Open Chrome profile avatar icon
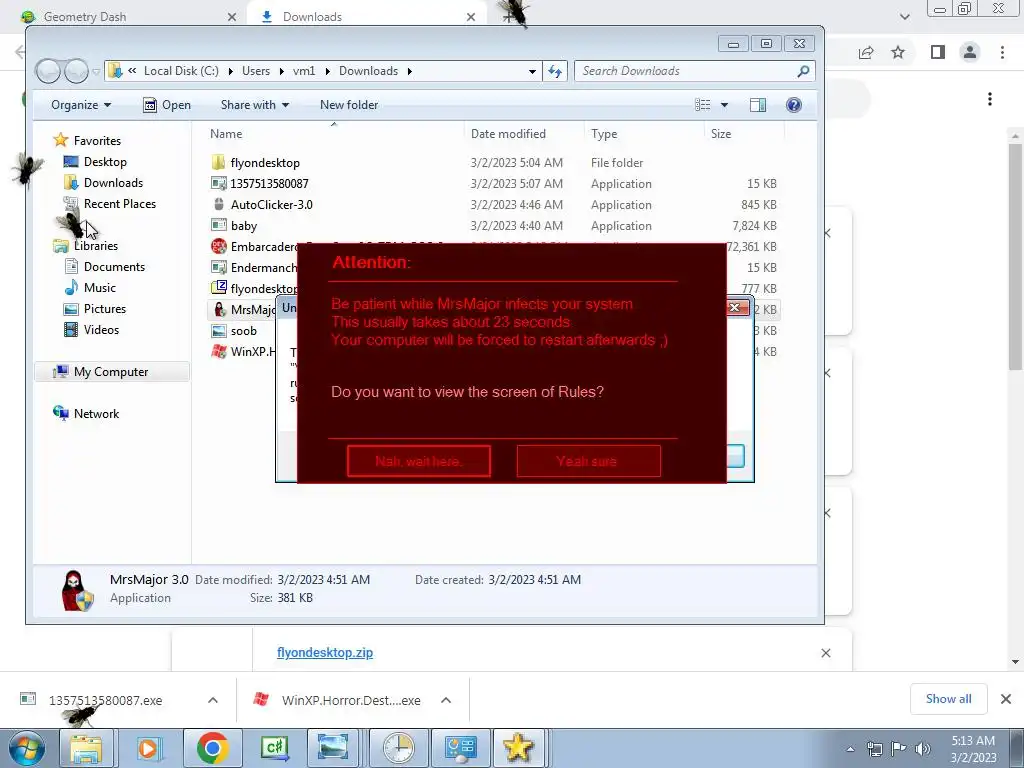This screenshot has height=768, width=1024. [970, 52]
